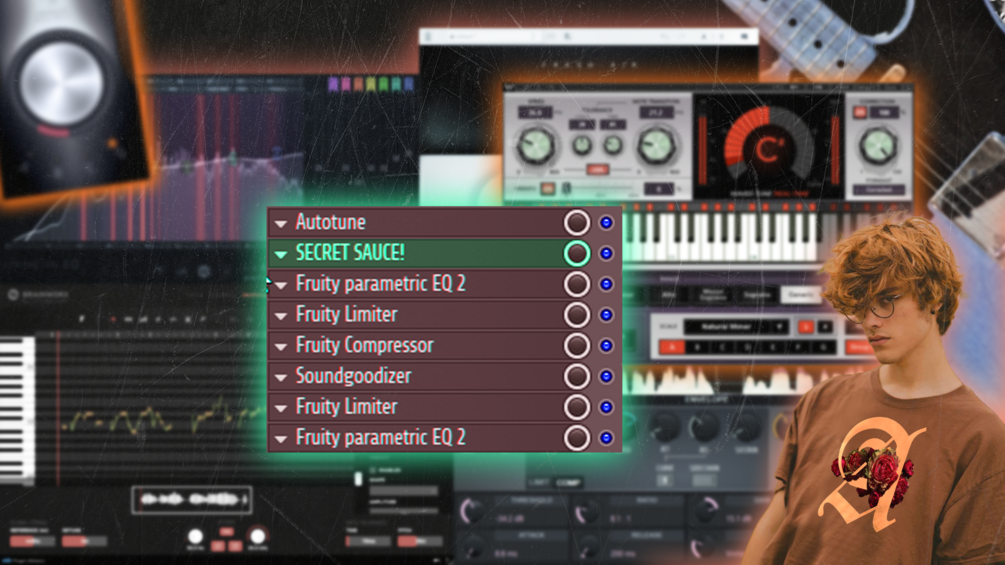Open arrow menu of Fruity Limiter below Soundgoodizer
The height and width of the screenshot is (565, 1005).
[x=281, y=408]
